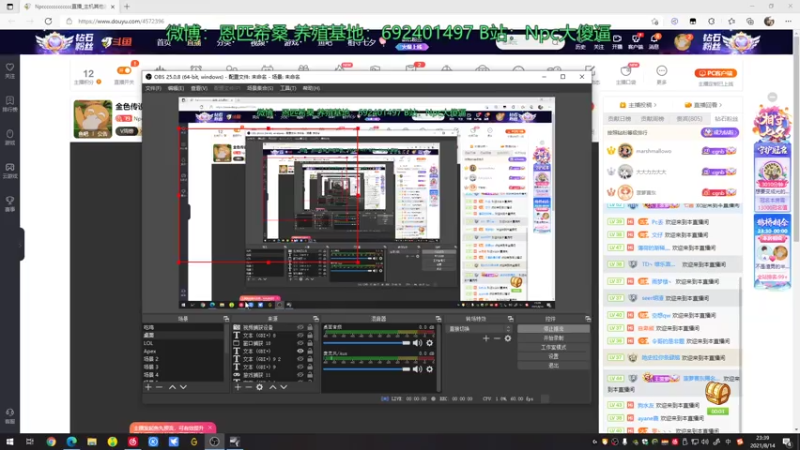Switch to the contribution daily ranking tab
The height and width of the screenshot is (450, 800).
[619, 119]
